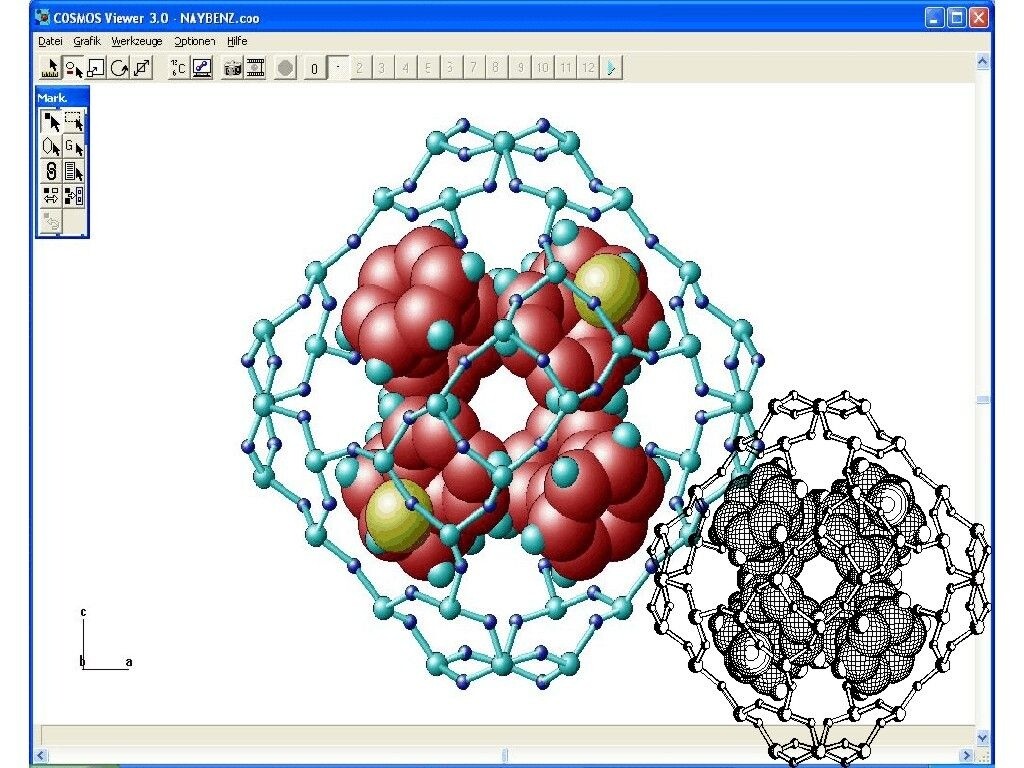Select frame number 10 in toolbar
1024x768 pixels.
[x=543, y=67]
